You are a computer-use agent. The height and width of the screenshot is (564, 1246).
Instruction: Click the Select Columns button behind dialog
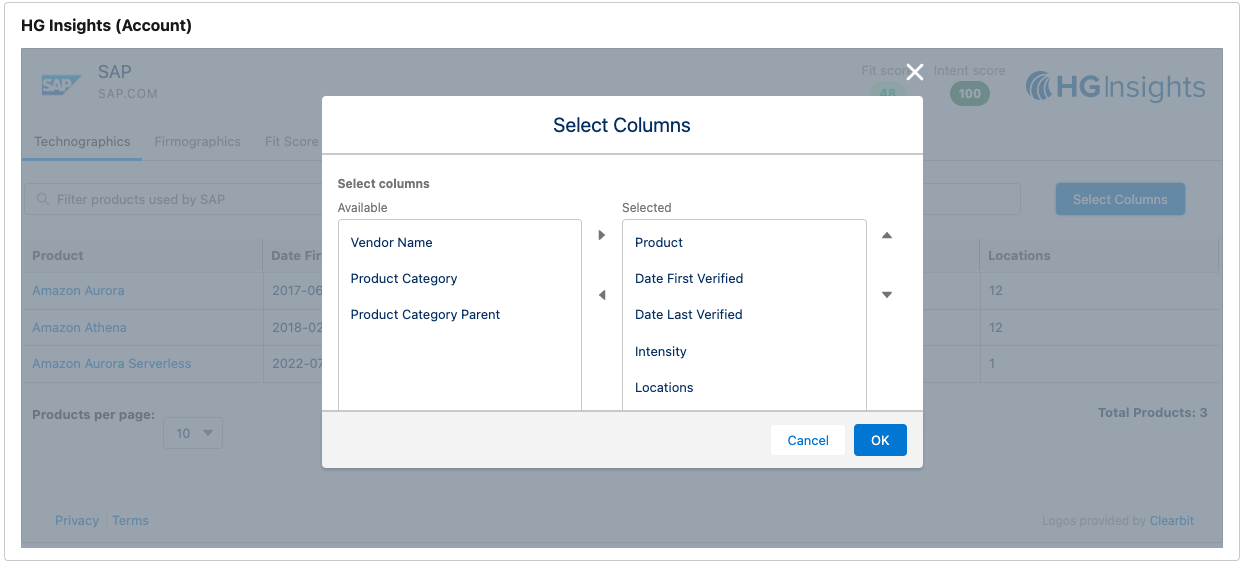pyautogui.click(x=1120, y=199)
